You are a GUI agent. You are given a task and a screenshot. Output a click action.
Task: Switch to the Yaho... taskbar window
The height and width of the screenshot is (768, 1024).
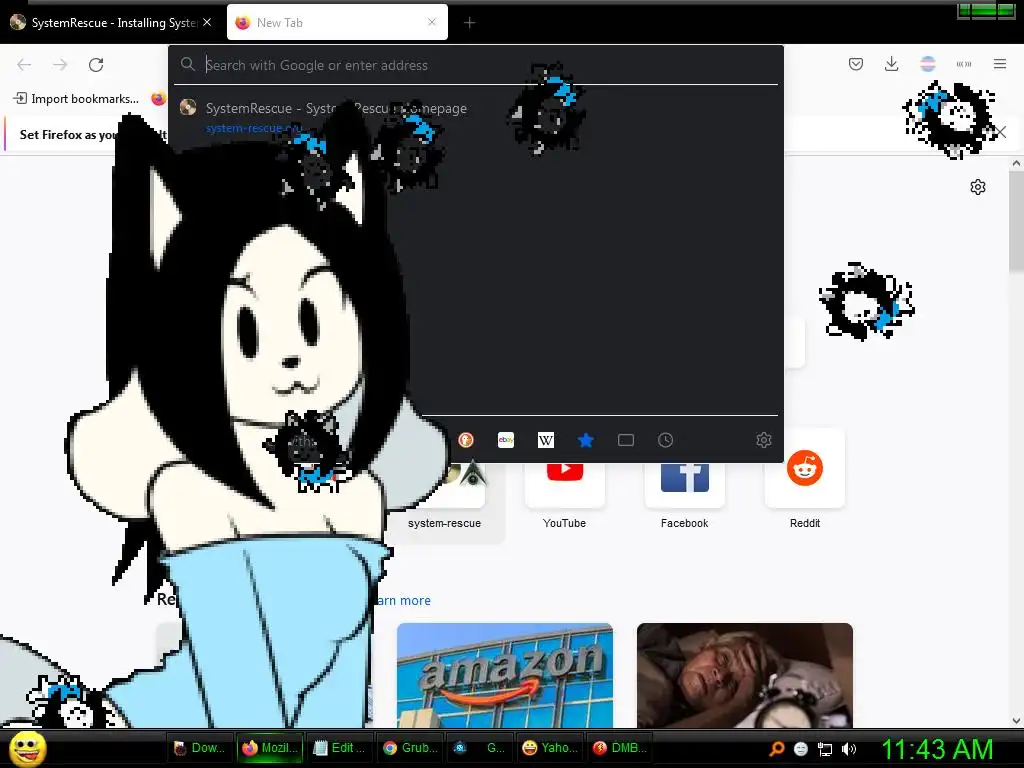point(550,748)
